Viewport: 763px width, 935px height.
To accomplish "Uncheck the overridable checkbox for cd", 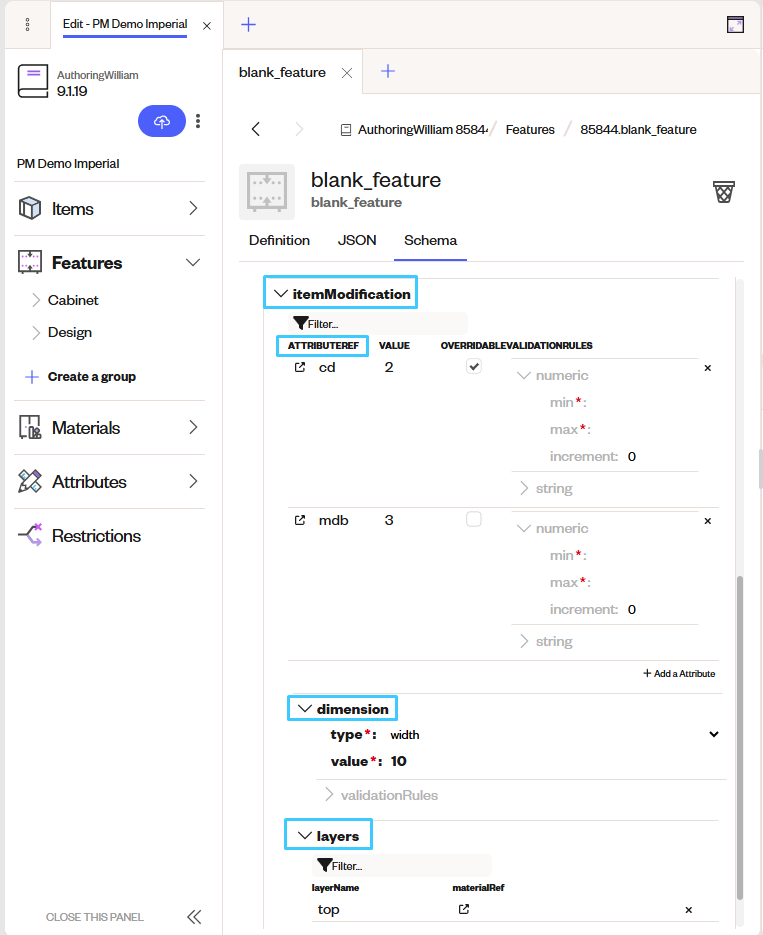I will point(473,366).
